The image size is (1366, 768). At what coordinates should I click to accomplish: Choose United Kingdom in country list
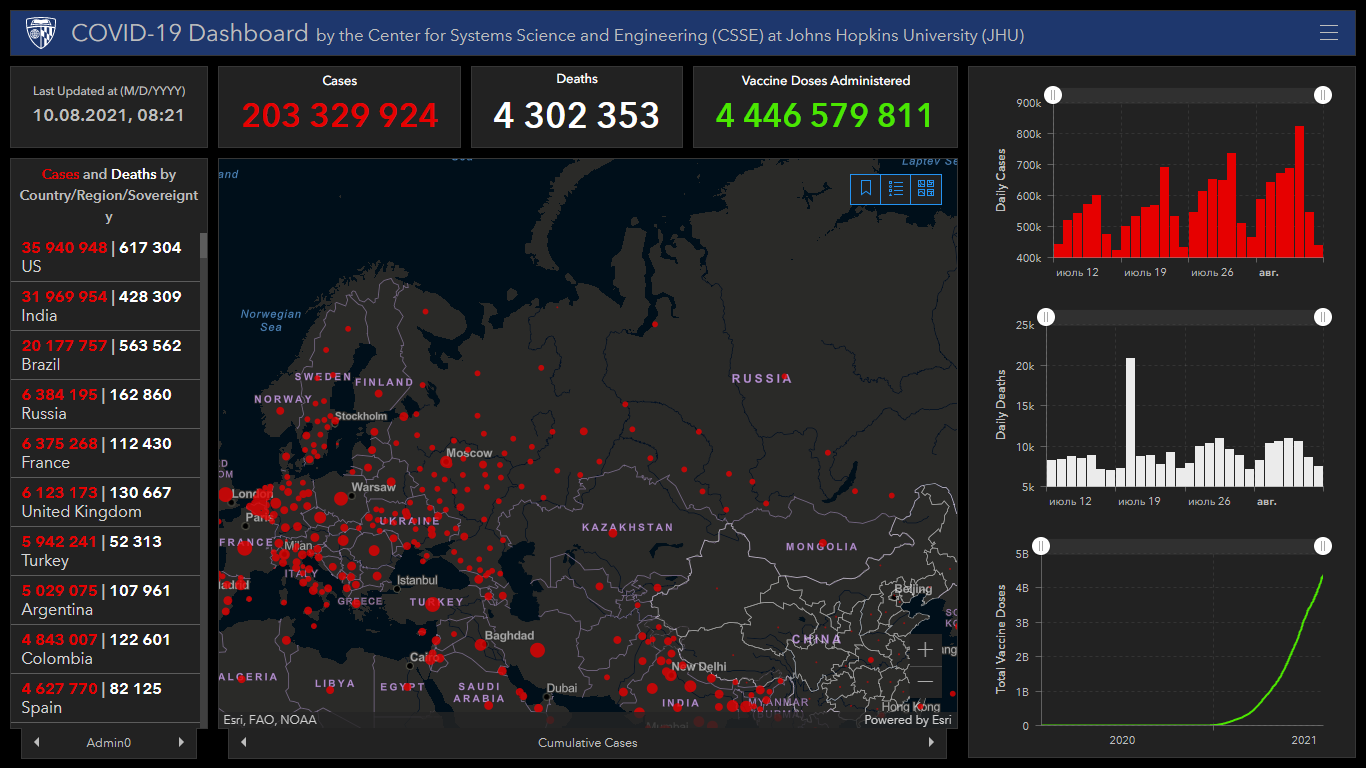[x=105, y=502]
